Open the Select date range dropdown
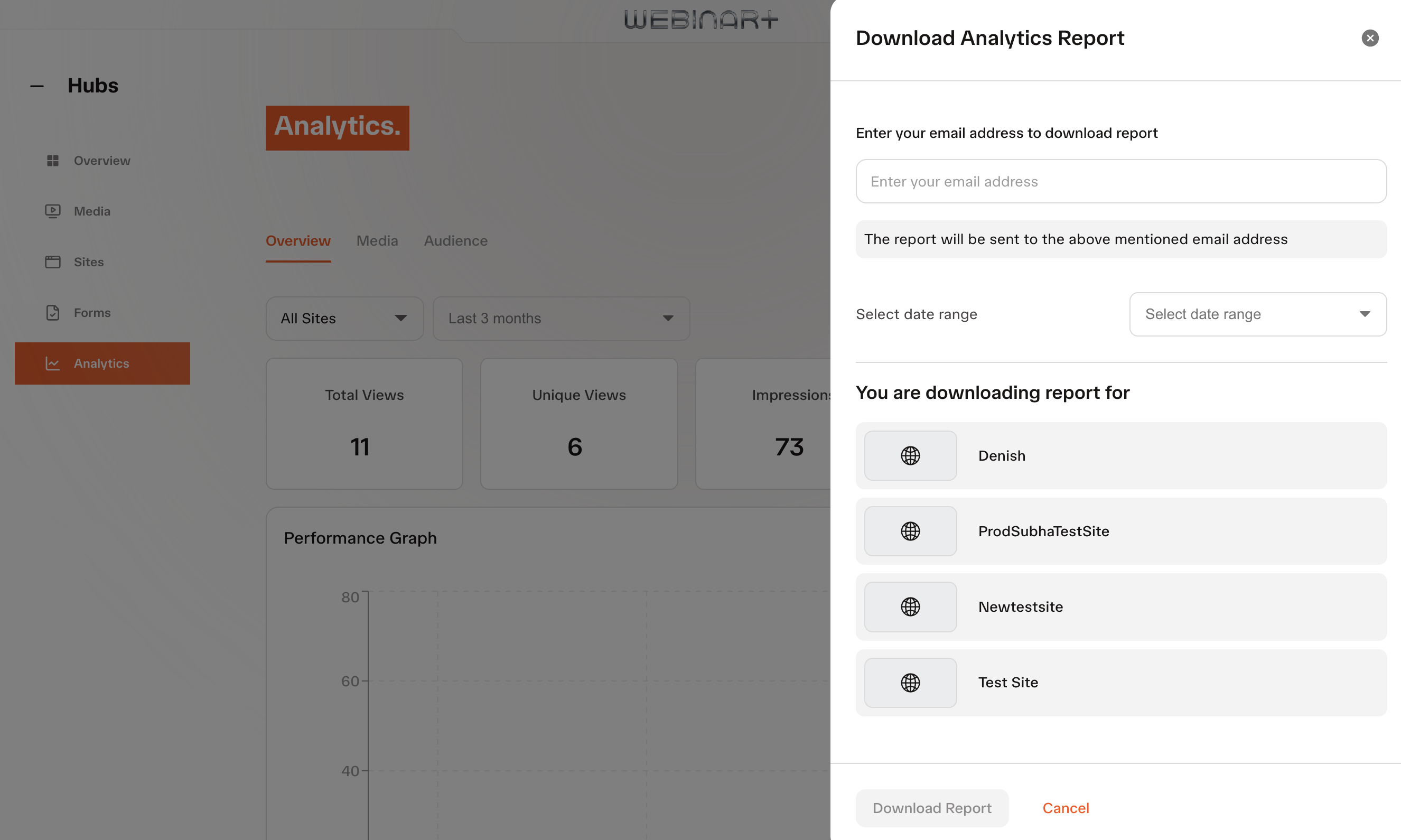This screenshot has height=840, width=1401. (x=1258, y=314)
